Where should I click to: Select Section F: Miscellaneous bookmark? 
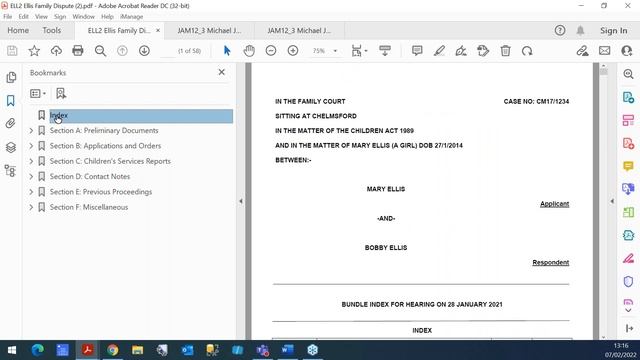coord(89,207)
